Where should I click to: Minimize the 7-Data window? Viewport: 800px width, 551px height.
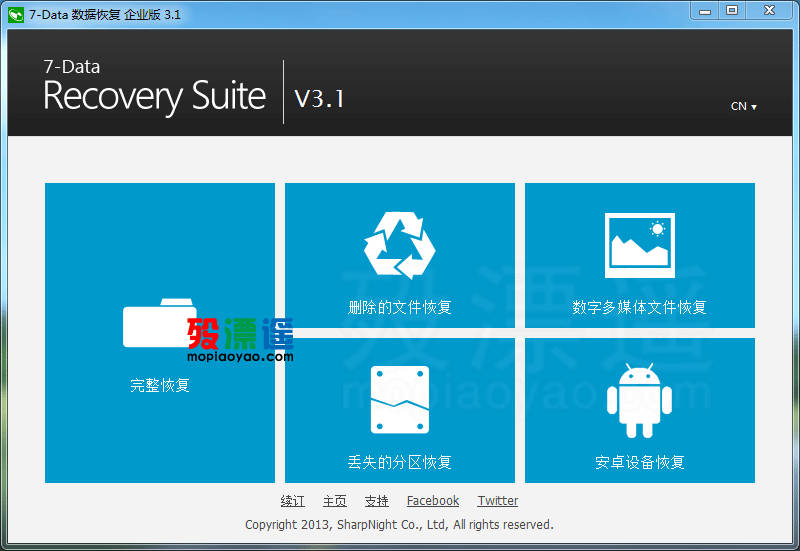[x=705, y=11]
